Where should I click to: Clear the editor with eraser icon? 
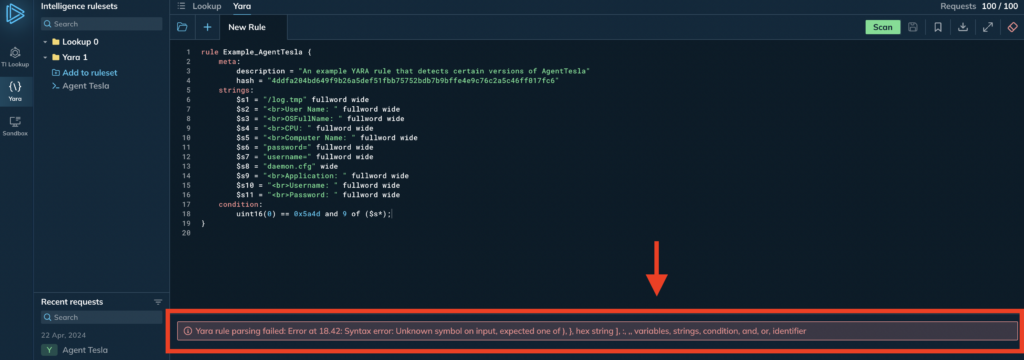tap(1012, 27)
